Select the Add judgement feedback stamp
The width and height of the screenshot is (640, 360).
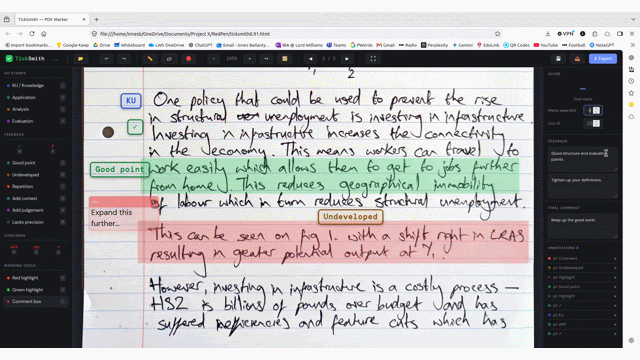(x=36, y=210)
